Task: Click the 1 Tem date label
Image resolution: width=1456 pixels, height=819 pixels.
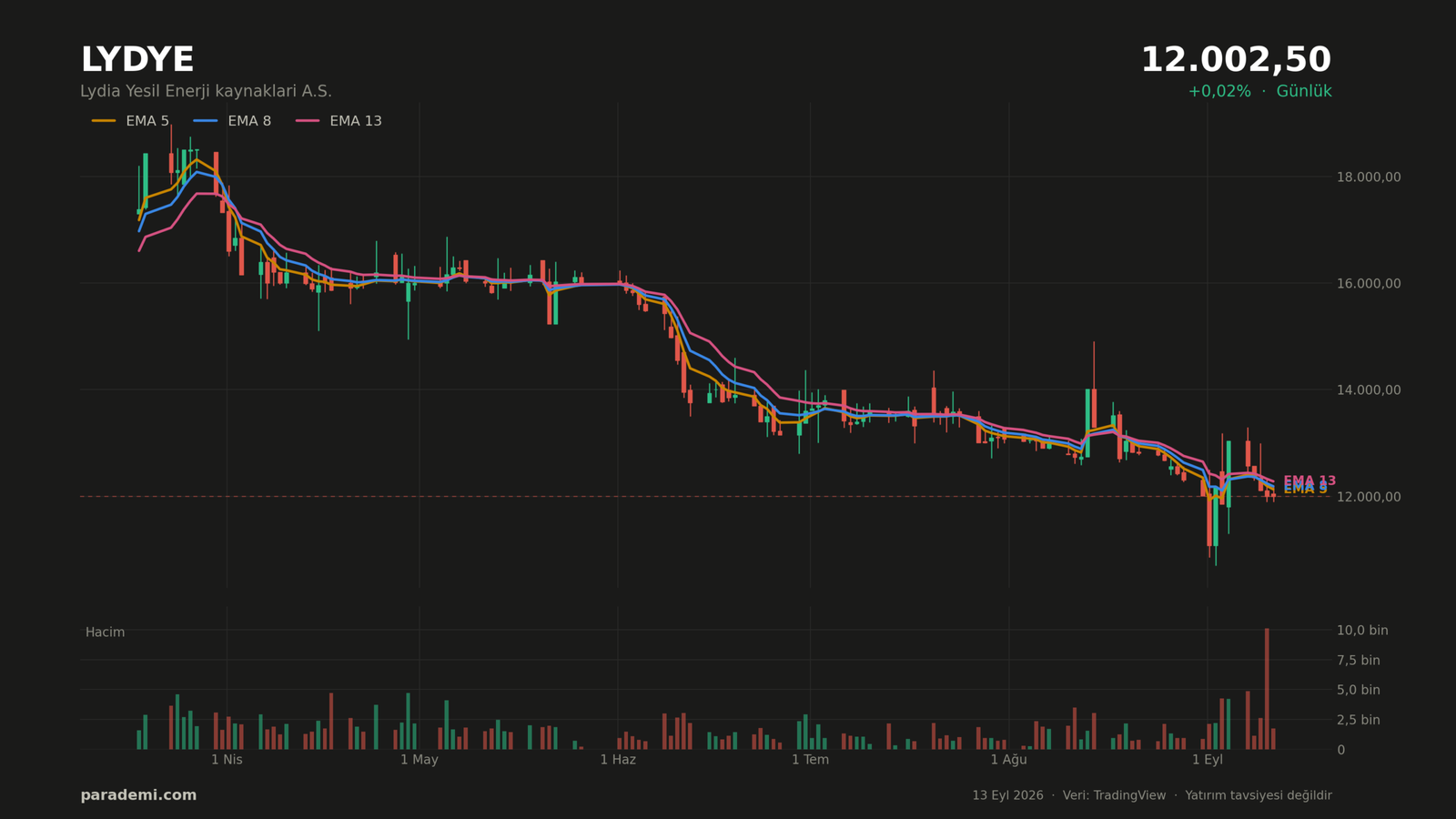Action: [x=810, y=760]
